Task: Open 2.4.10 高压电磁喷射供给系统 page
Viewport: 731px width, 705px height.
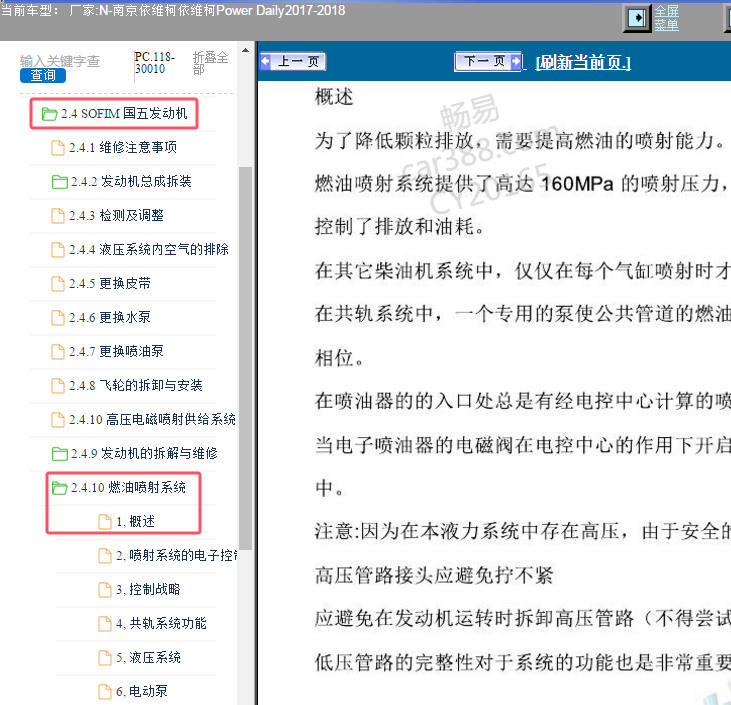Action: (152, 420)
